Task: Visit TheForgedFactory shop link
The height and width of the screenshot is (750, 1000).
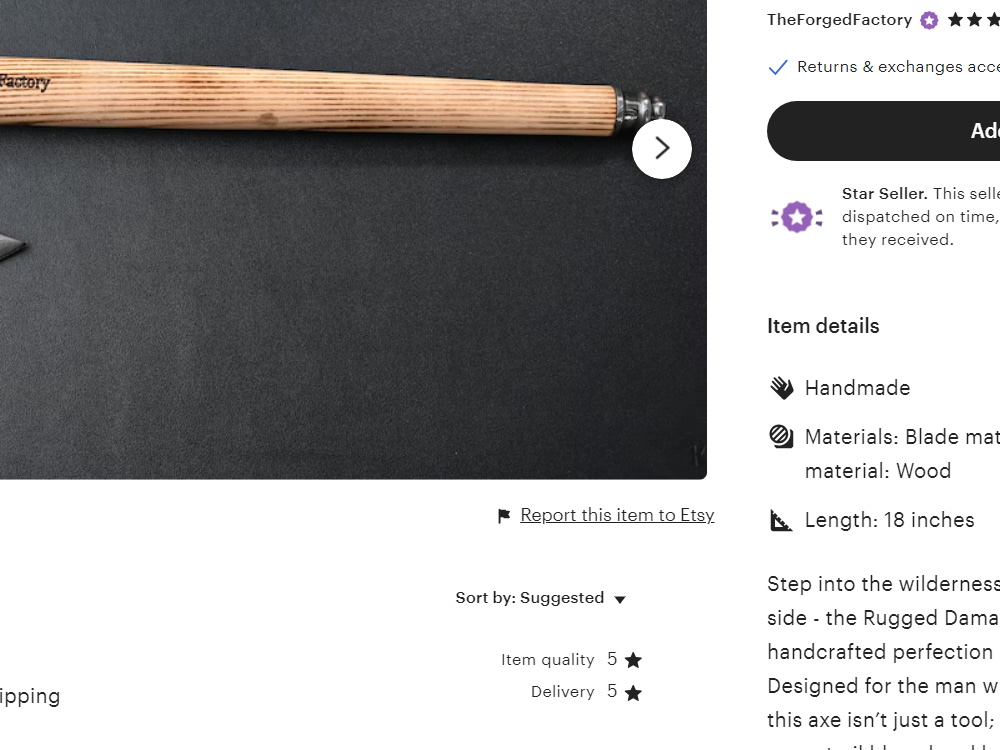Action: pyautogui.click(x=839, y=20)
